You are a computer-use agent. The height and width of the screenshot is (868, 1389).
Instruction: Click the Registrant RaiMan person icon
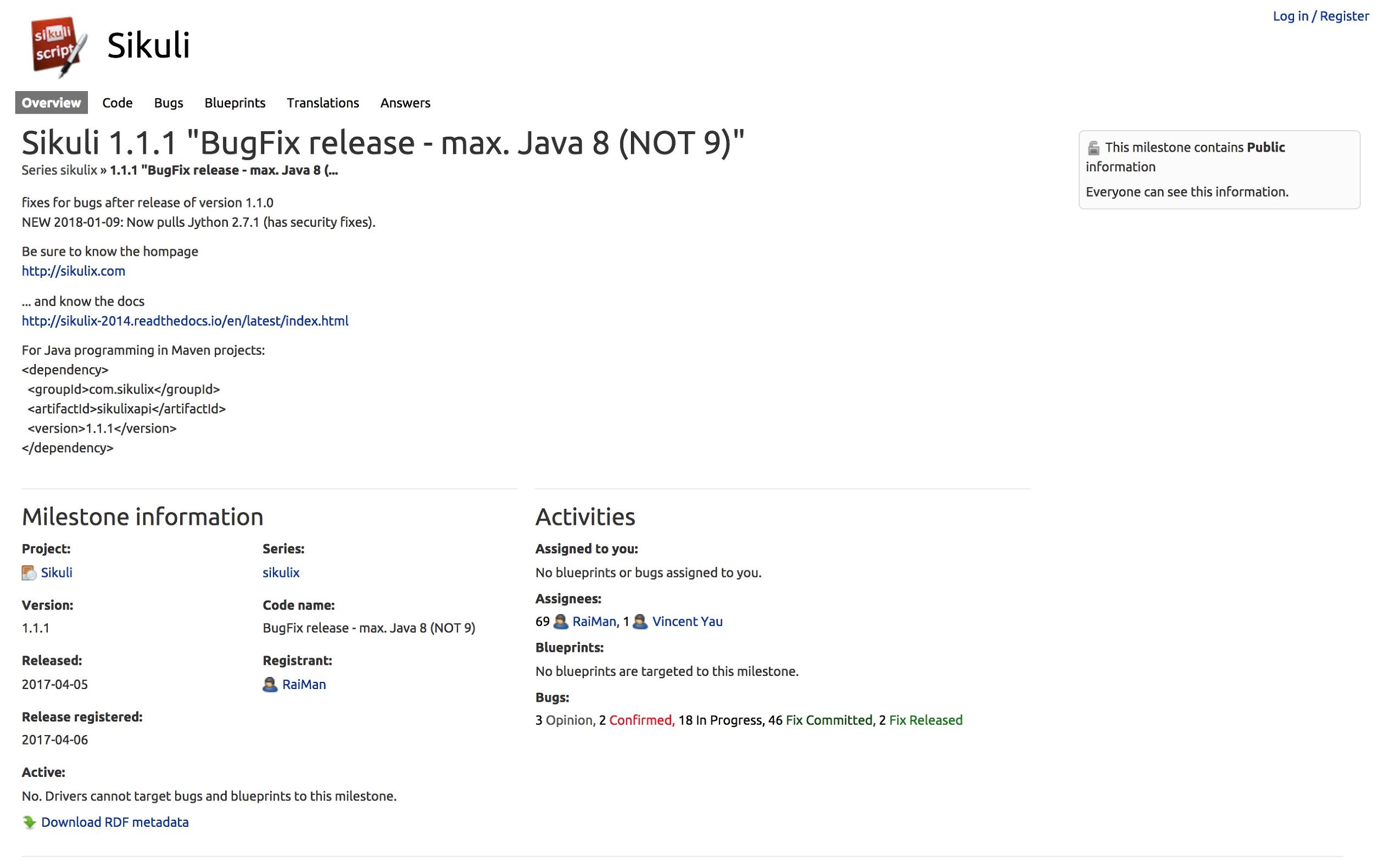(270, 685)
